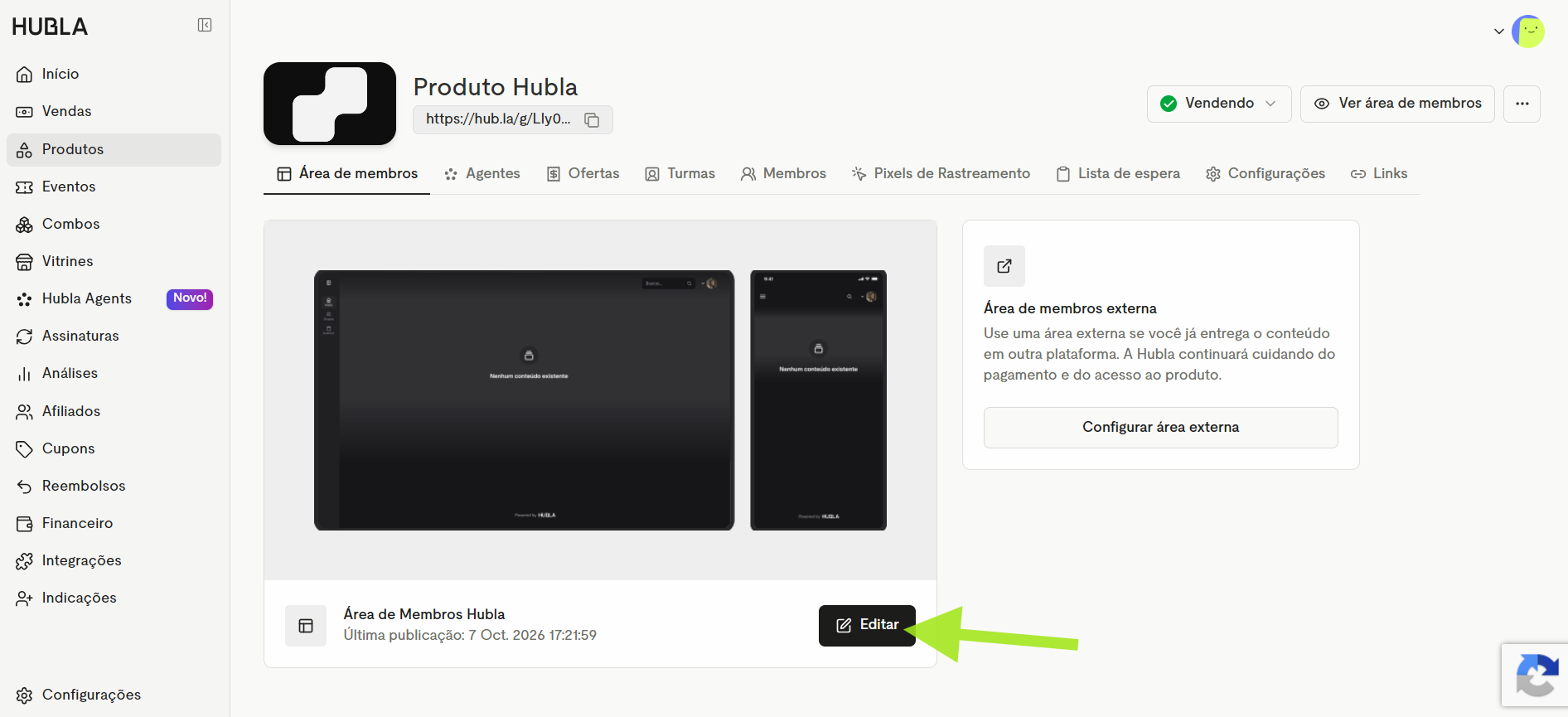1568x717 pixels.
Task: Open Indicações in the sidebar
Action: point(114,598)
